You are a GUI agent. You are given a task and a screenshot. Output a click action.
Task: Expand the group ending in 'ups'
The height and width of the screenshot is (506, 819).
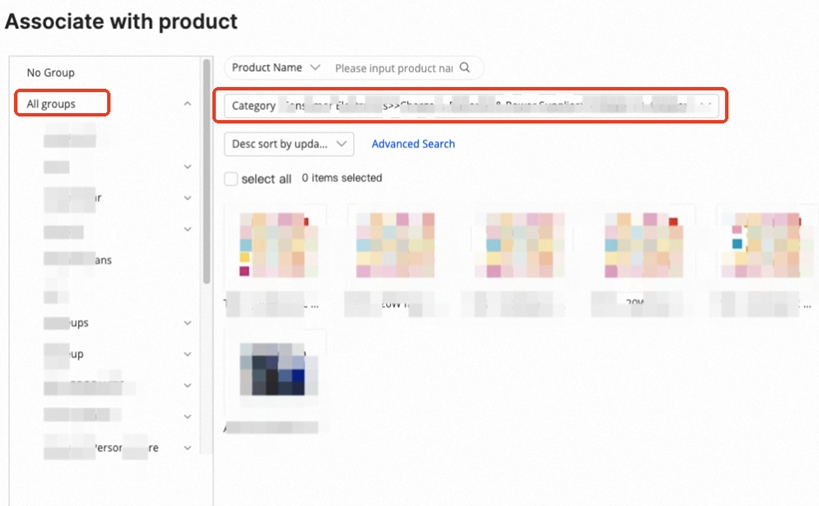[x=188, y=323]
